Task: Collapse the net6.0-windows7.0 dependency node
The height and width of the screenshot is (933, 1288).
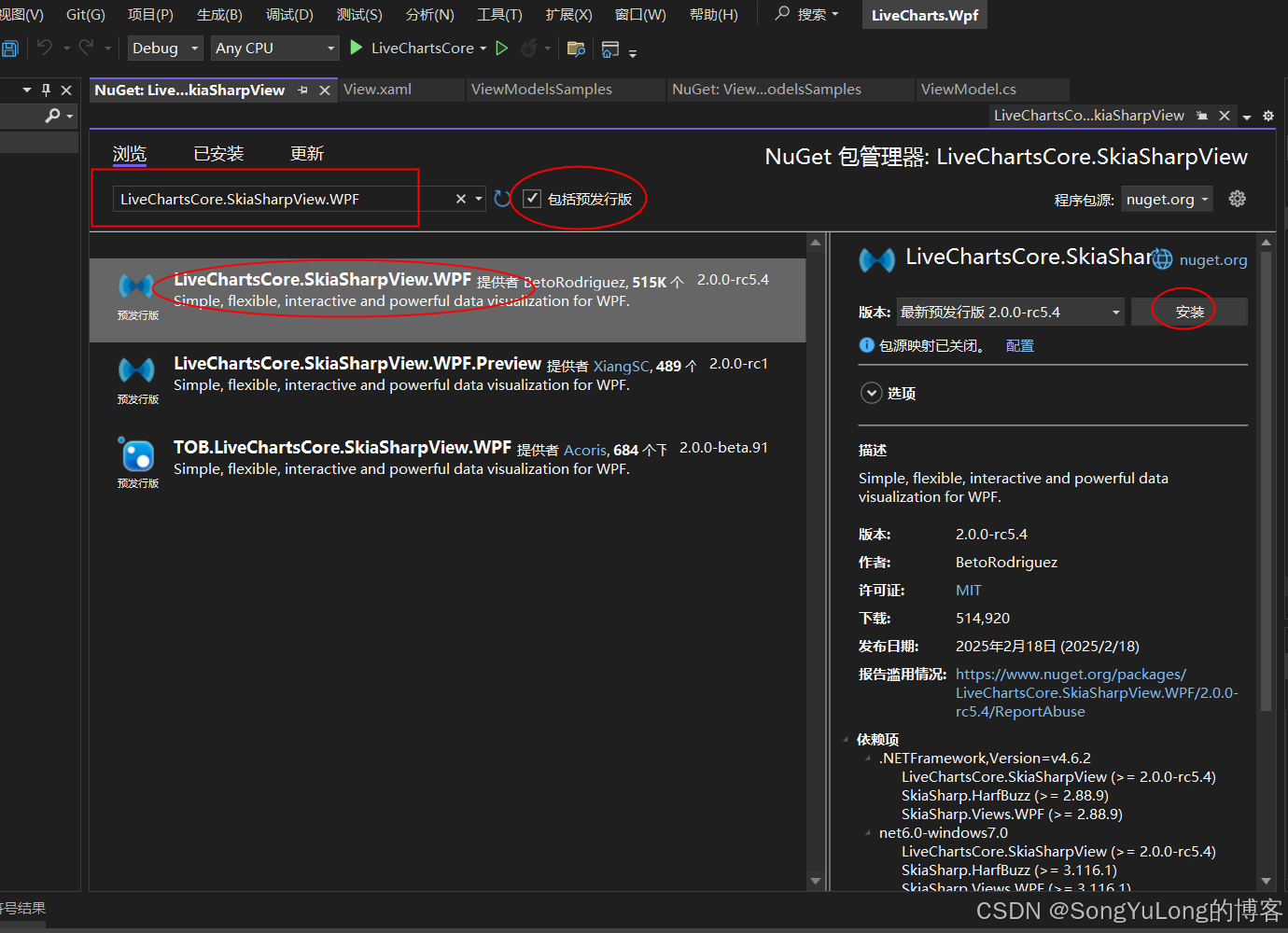Action: click(x=868, y=832)
